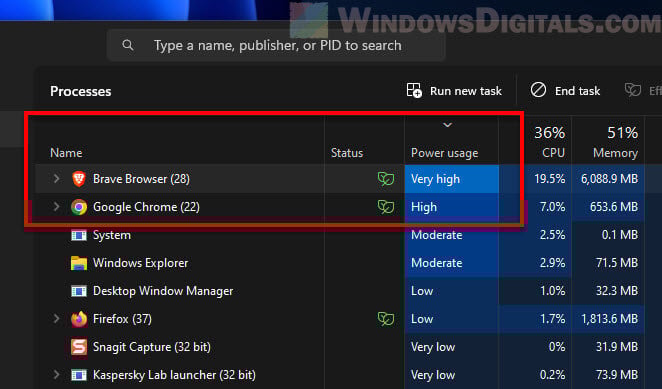The height and width of the screenshot is (389, 662).
Task: Click the 653.6 MB memory value
Action: coord(614,207)
